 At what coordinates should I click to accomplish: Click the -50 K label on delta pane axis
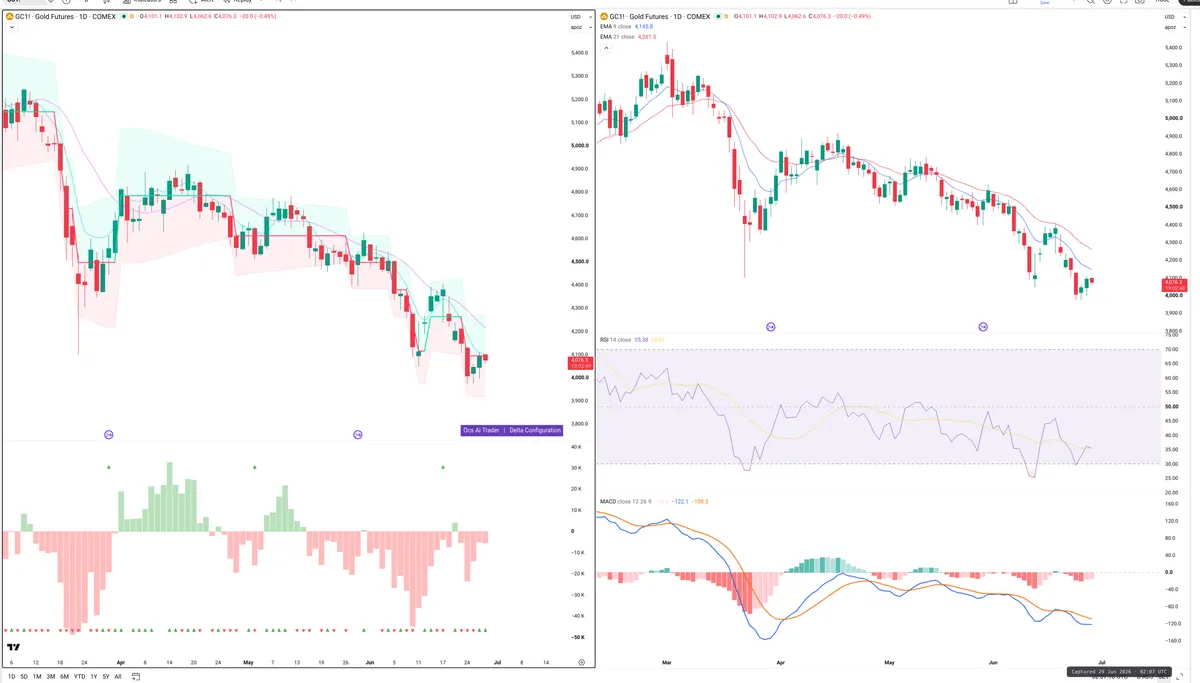click(x=577, y=637)
